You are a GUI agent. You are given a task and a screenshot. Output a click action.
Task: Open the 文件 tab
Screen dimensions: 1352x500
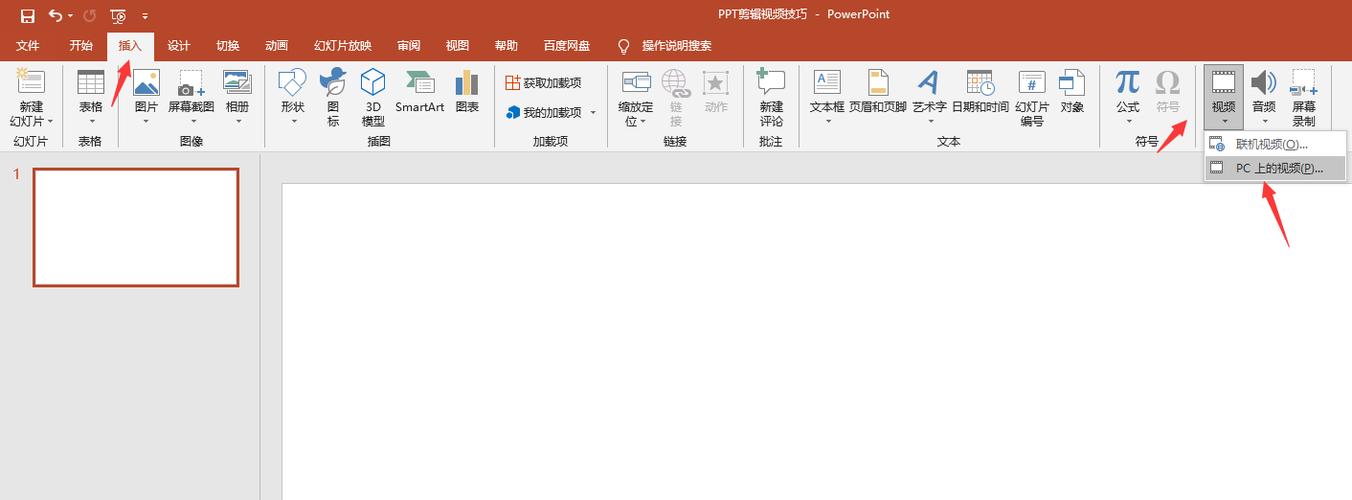pos(27,46)
